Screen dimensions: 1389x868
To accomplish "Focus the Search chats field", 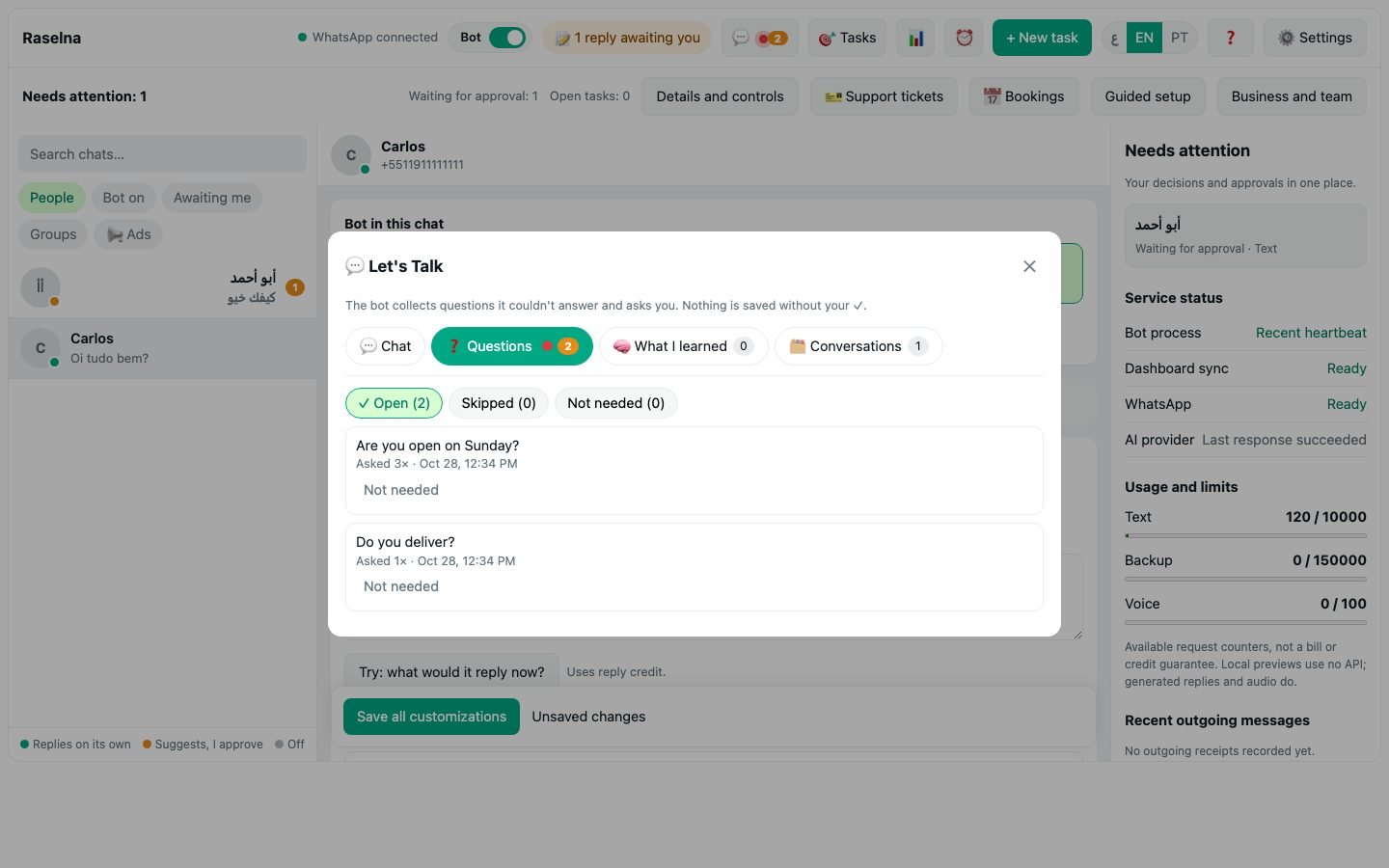I will tap(162, 154).
